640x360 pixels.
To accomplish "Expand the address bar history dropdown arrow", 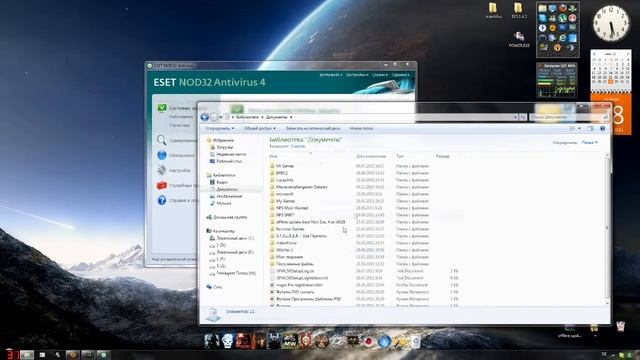I will pyautogui.click(x=515, y=117).
